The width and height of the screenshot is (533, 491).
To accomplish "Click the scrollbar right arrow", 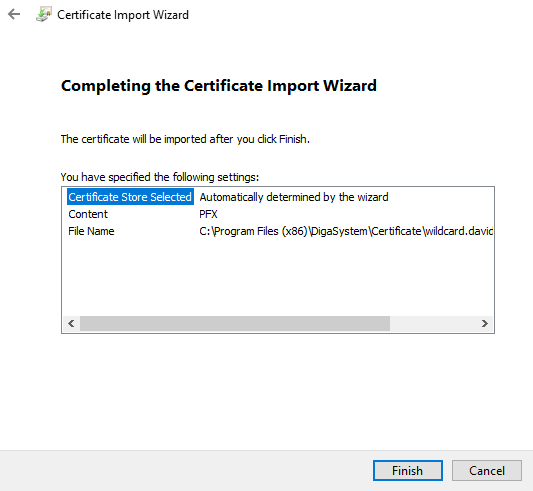I will [485, 323].
